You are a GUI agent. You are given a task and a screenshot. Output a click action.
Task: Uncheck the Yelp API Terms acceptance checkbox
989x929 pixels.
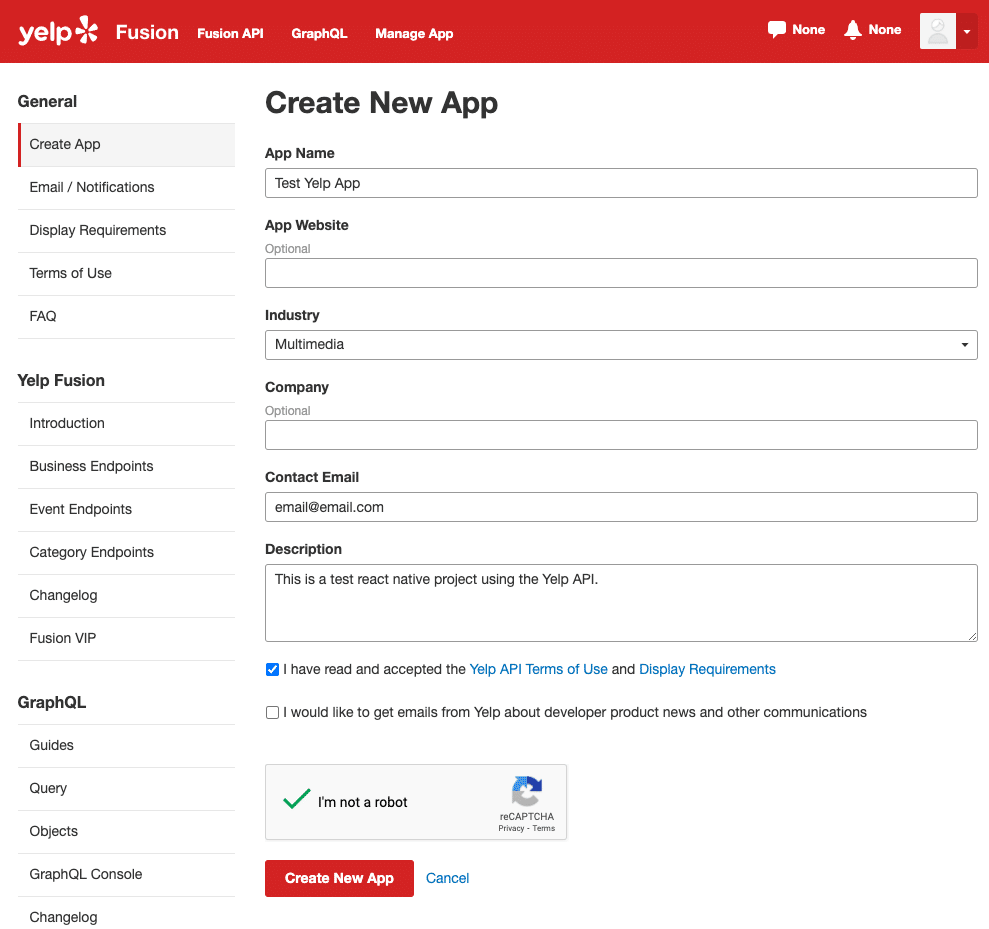(272, 669)
